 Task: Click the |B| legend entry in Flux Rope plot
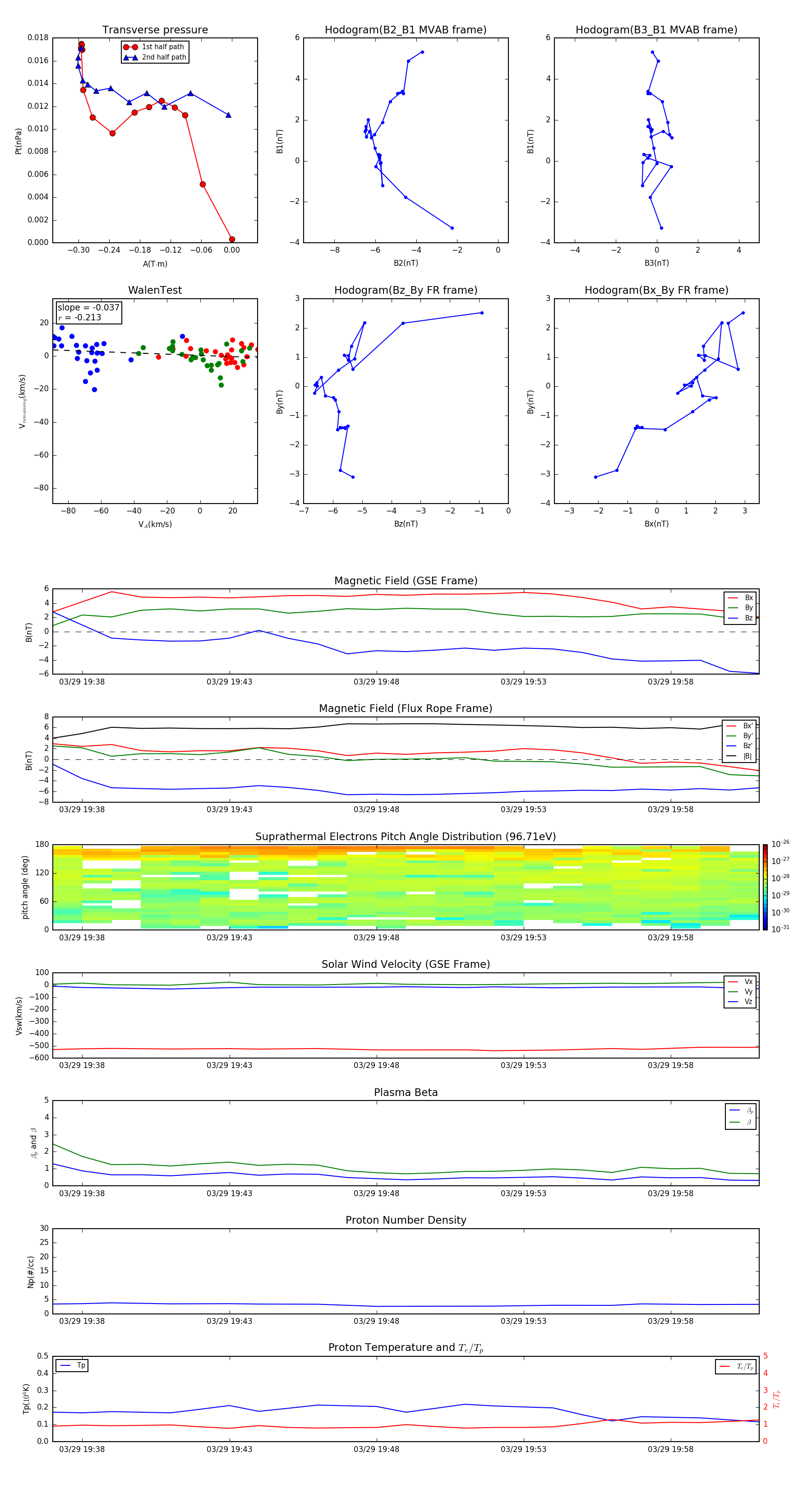(739, 756)
